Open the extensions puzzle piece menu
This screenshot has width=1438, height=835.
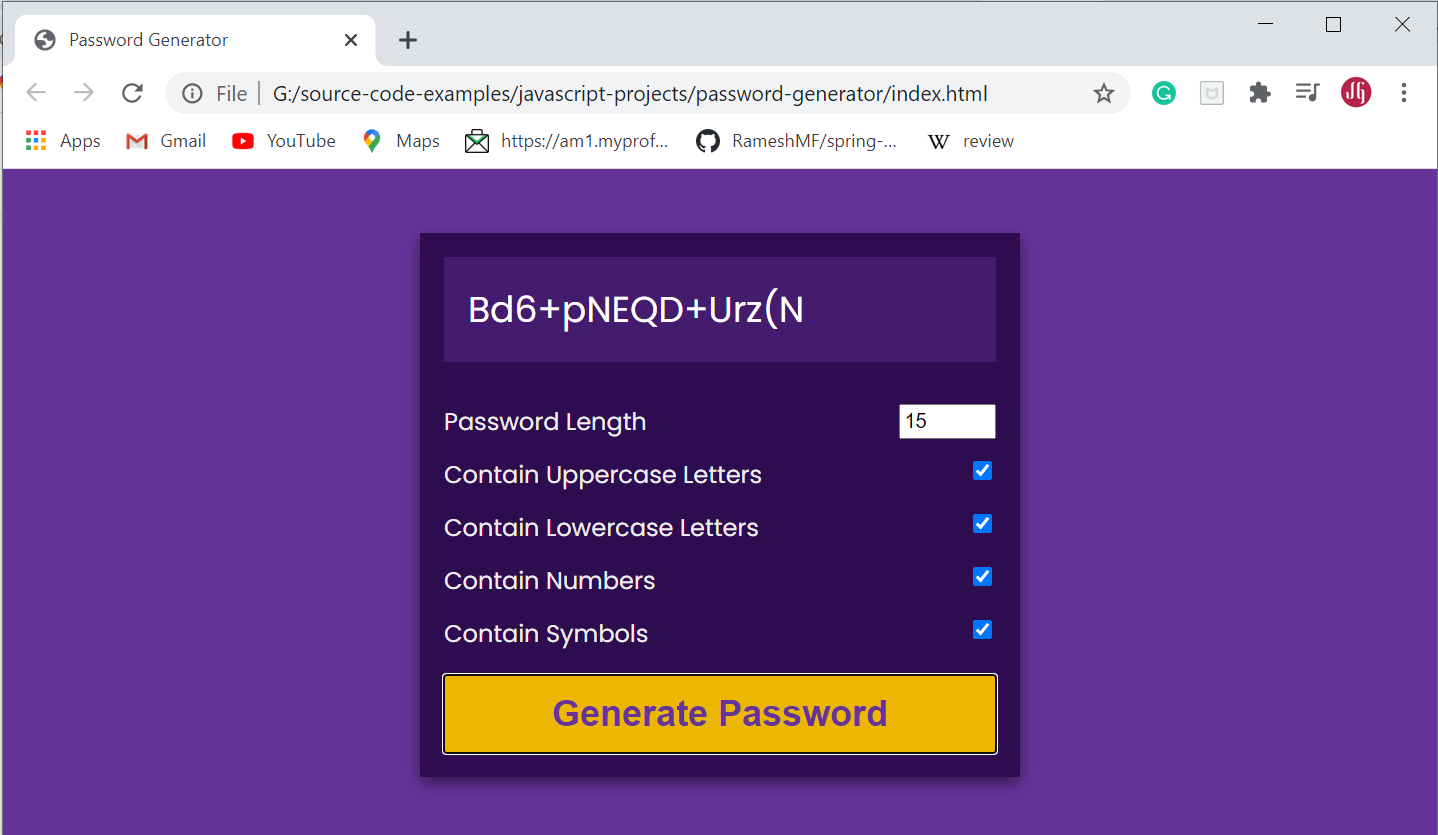pyautogui.click(x=1259, y=93)
